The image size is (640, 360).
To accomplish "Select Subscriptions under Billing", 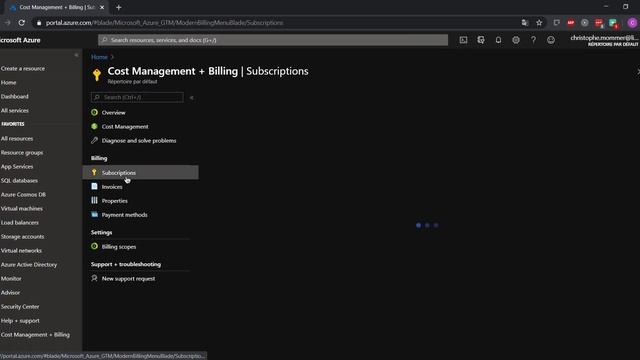I will coord(140,172).
